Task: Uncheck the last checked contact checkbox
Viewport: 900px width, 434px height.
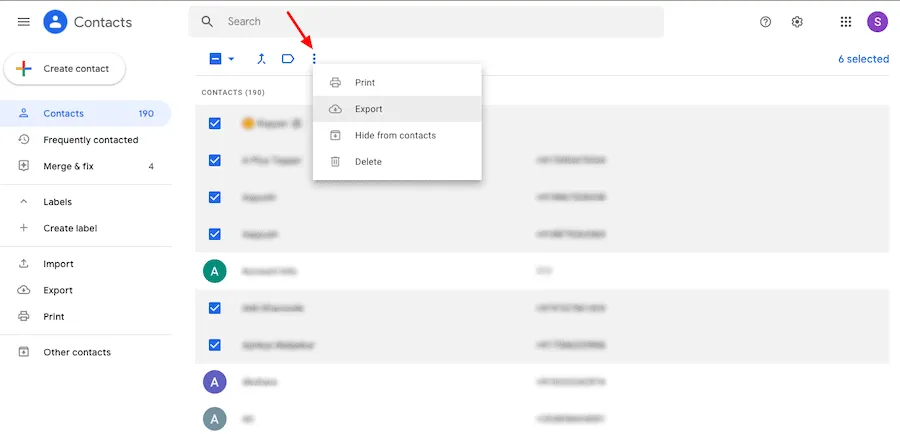Action: (215, 345)
